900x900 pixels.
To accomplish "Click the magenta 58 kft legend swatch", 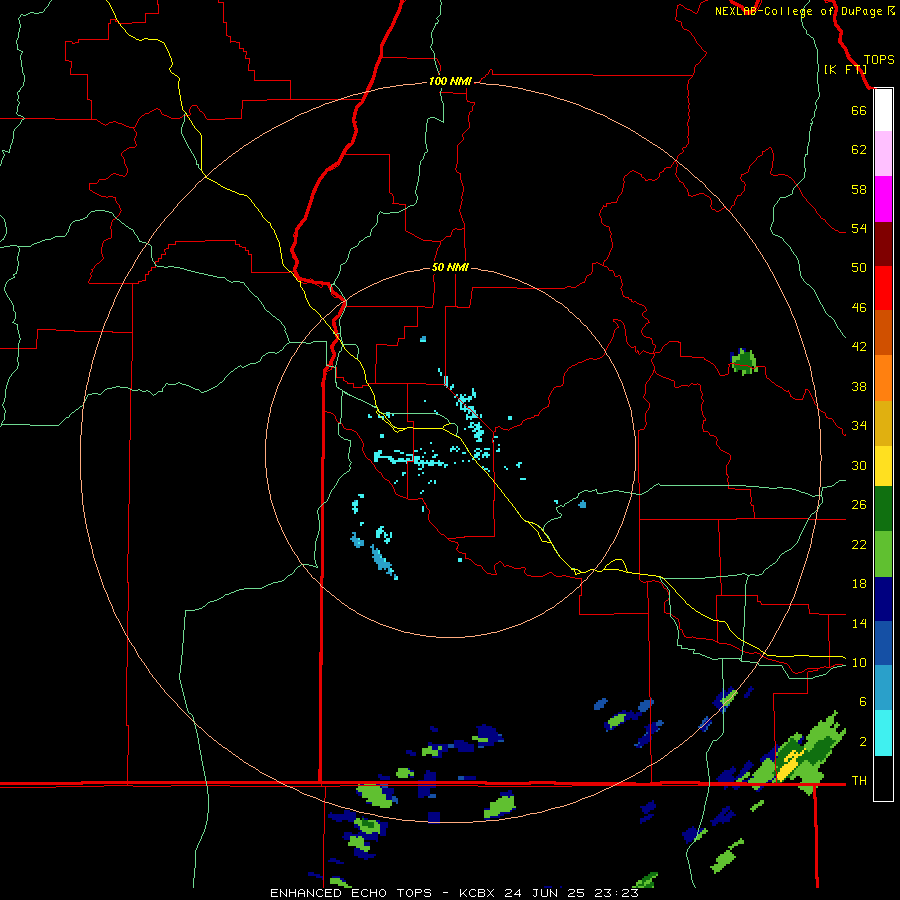I will tap(883, 199).
